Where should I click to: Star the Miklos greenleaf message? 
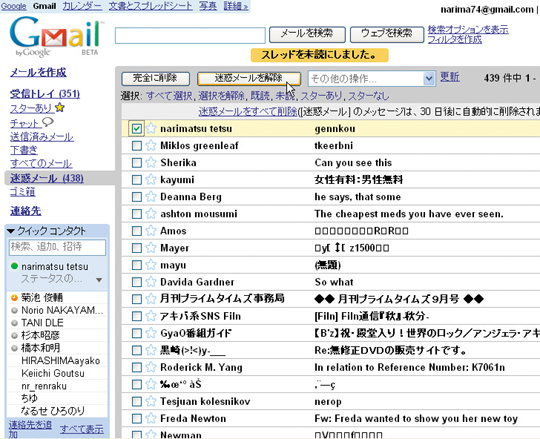(x=151, y=145)
